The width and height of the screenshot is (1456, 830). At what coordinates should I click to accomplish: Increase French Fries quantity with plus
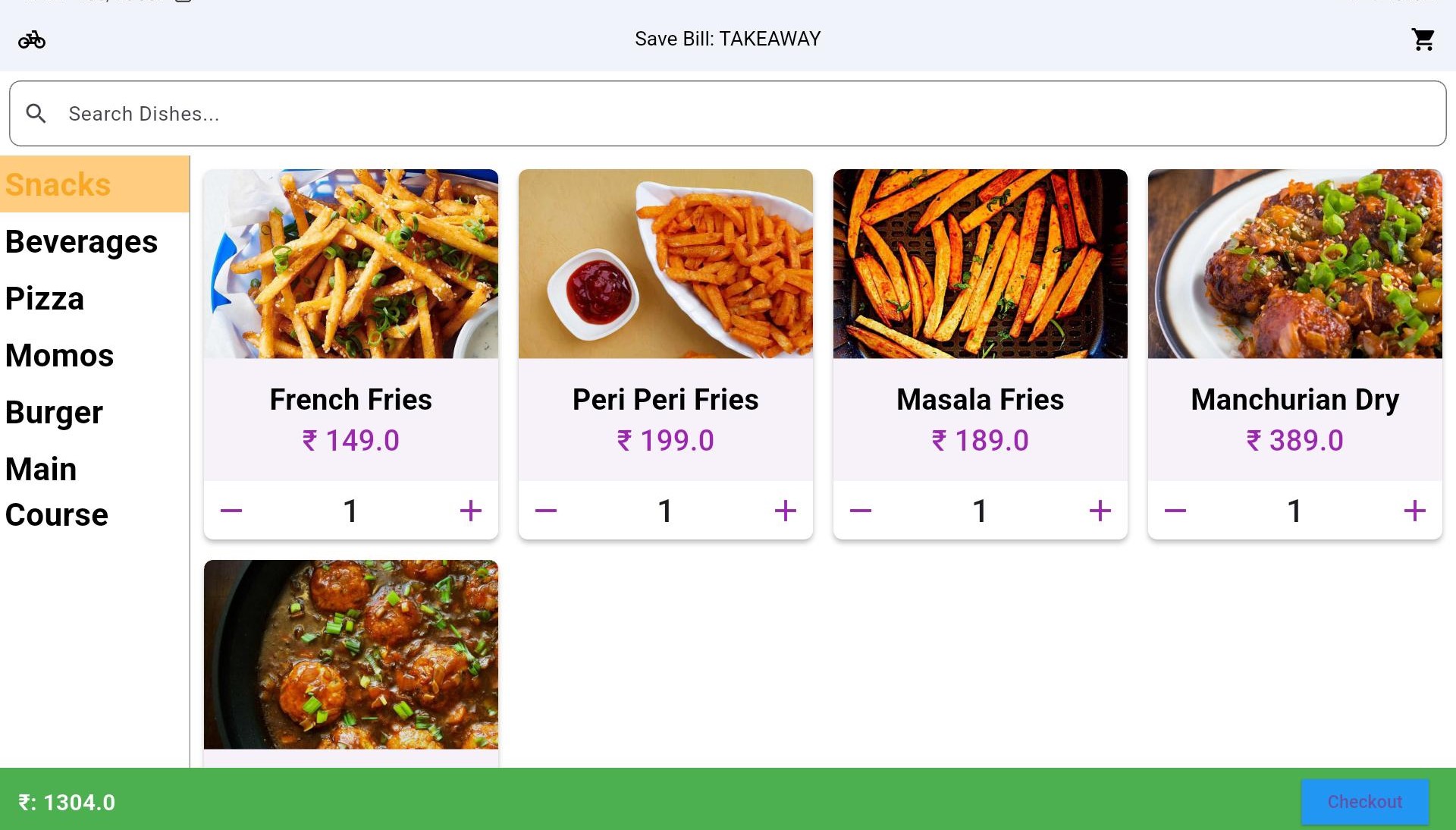pyautogui.click(x=470, y=511)
